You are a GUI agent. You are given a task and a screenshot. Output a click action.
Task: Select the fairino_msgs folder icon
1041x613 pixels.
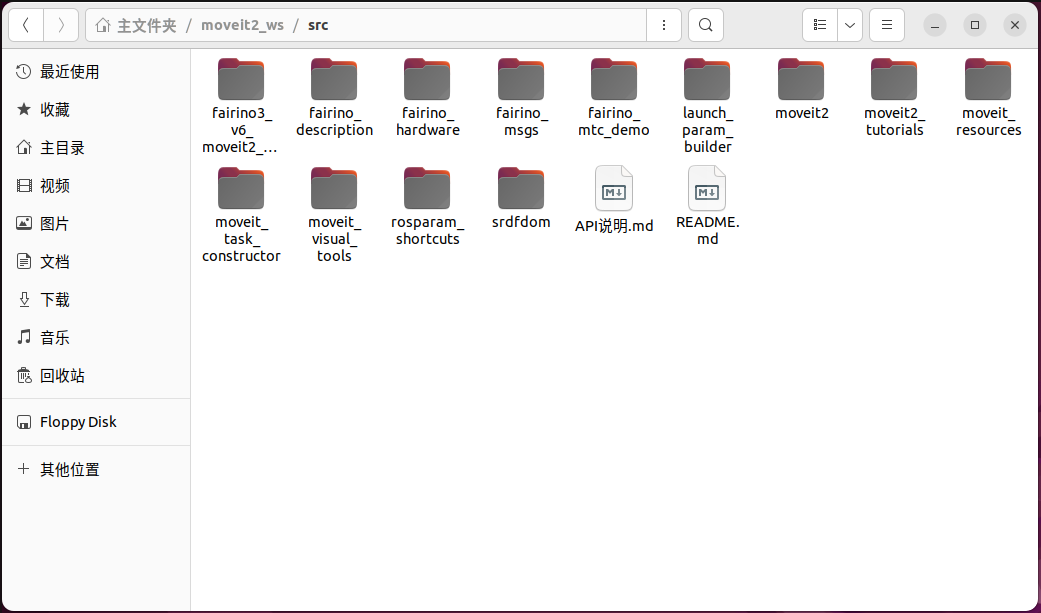(521, 79)
